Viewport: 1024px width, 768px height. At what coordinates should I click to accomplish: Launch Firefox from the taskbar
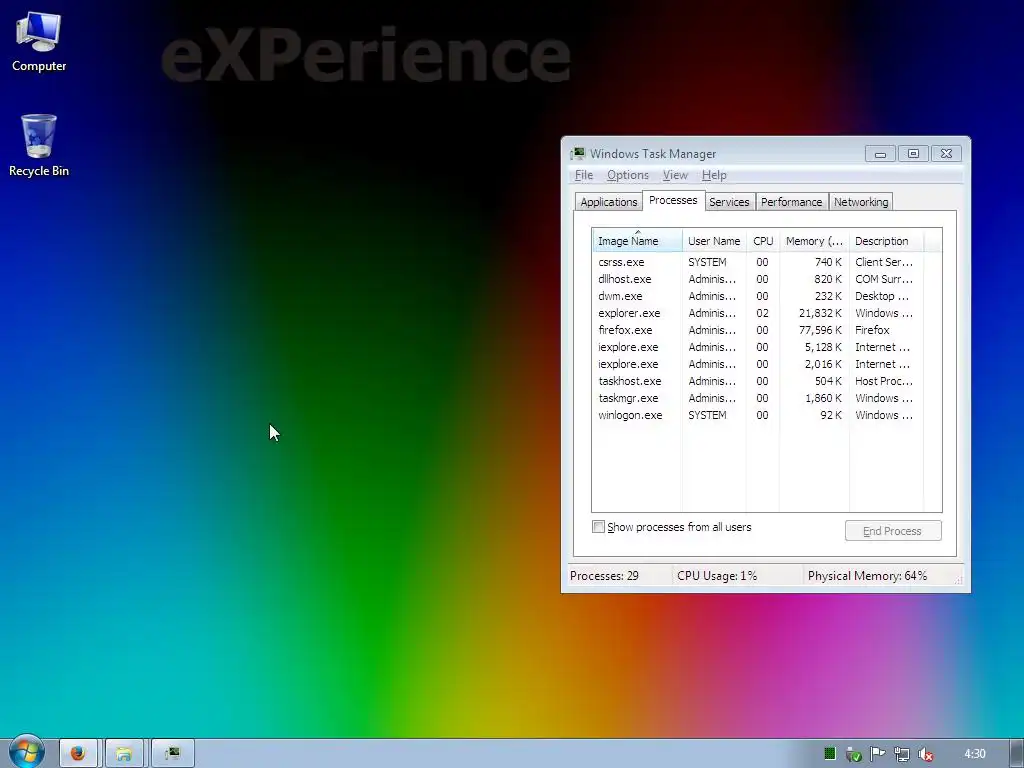[x=78, y=754]
